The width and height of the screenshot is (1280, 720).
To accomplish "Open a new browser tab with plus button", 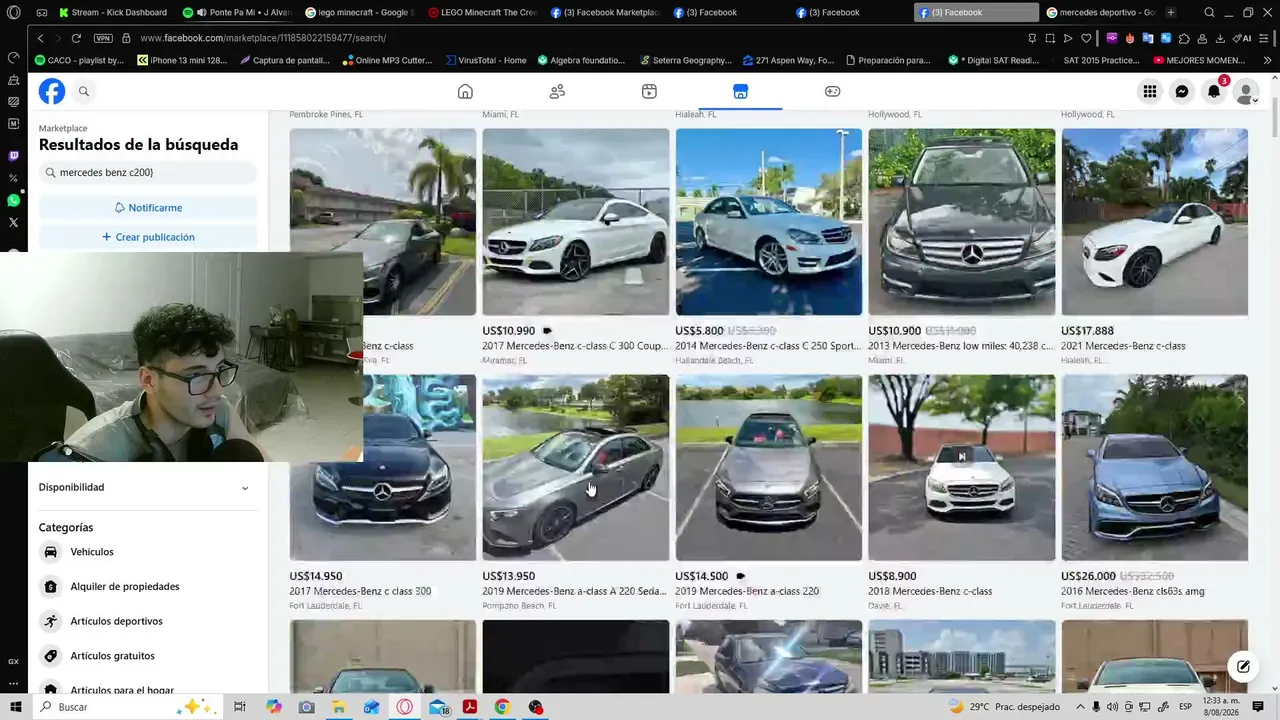I will coord(1171,13).
